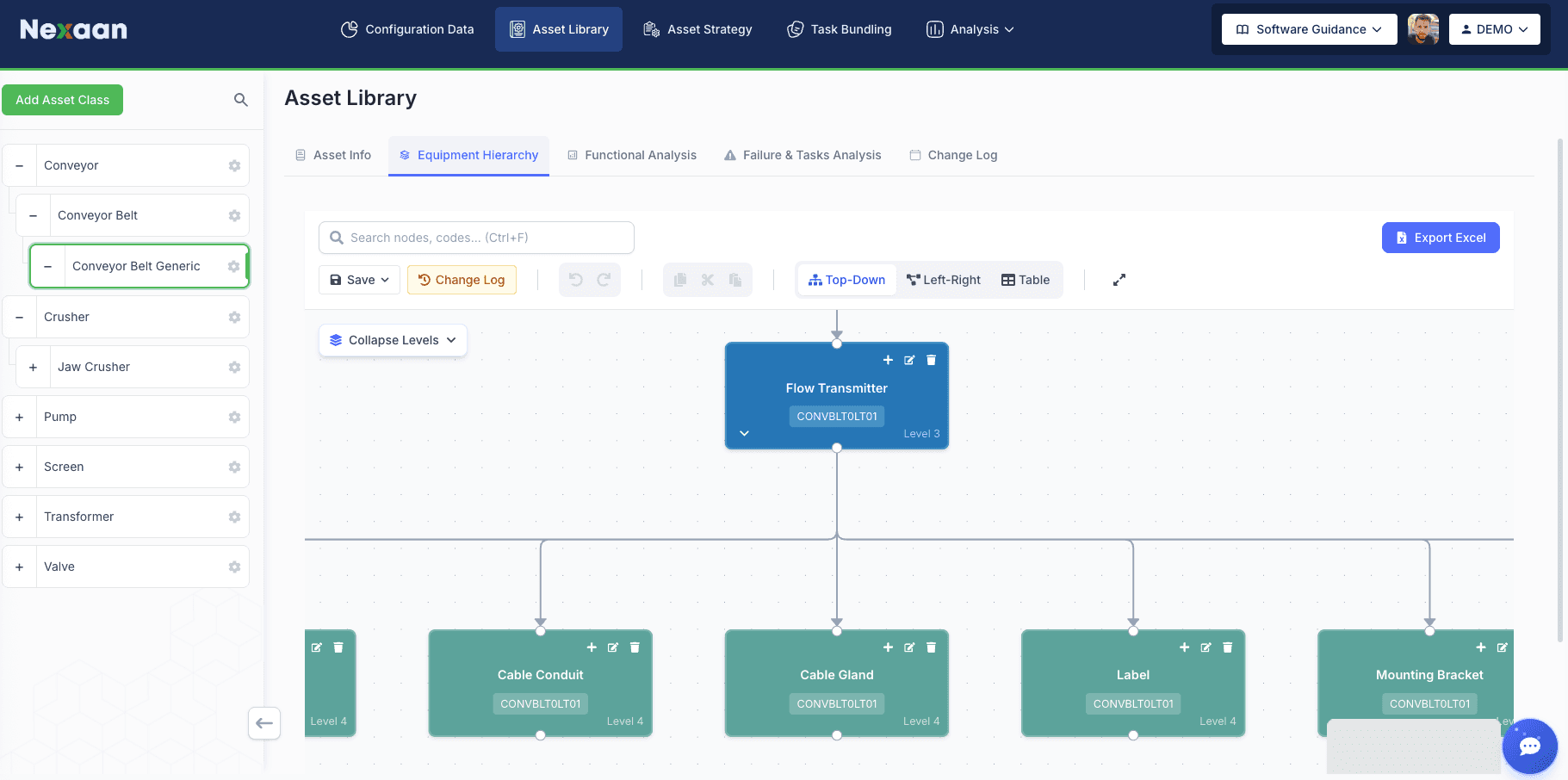The width and height of the screenshot is (1568, 780).
Task: Delete the Flow Transmitter node
Action: [x=931, y=360]
